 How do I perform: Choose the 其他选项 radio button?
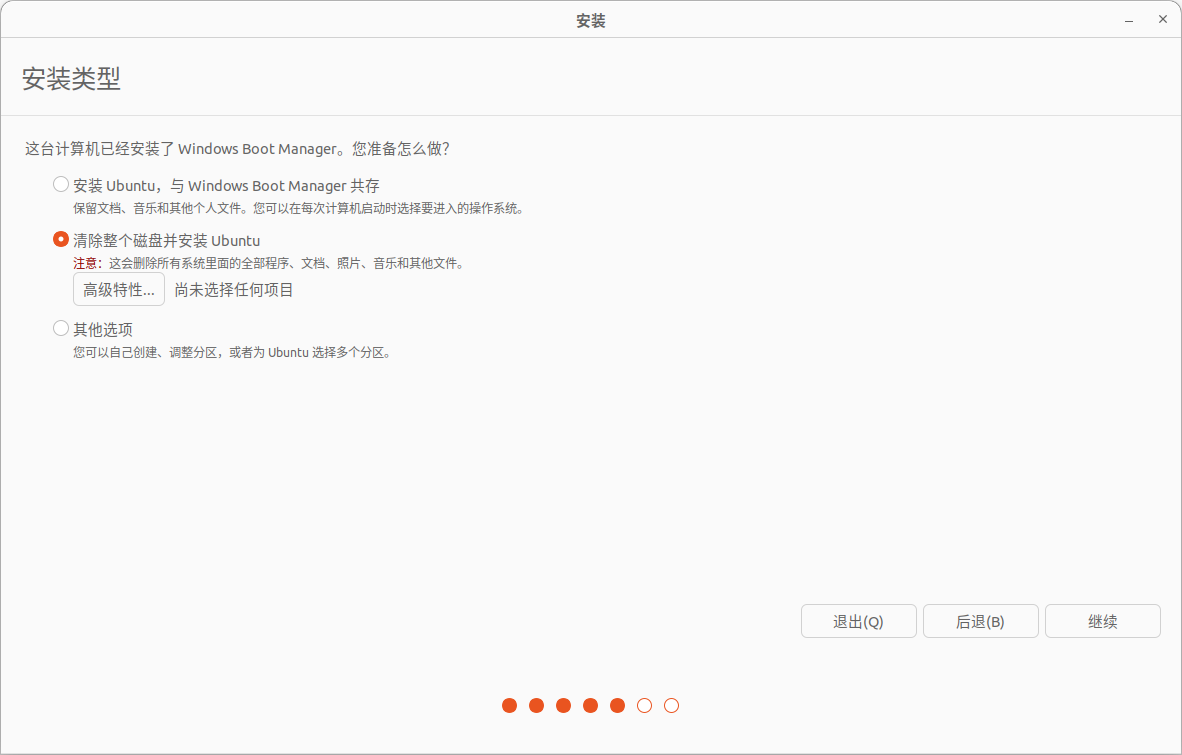[61, 329]
